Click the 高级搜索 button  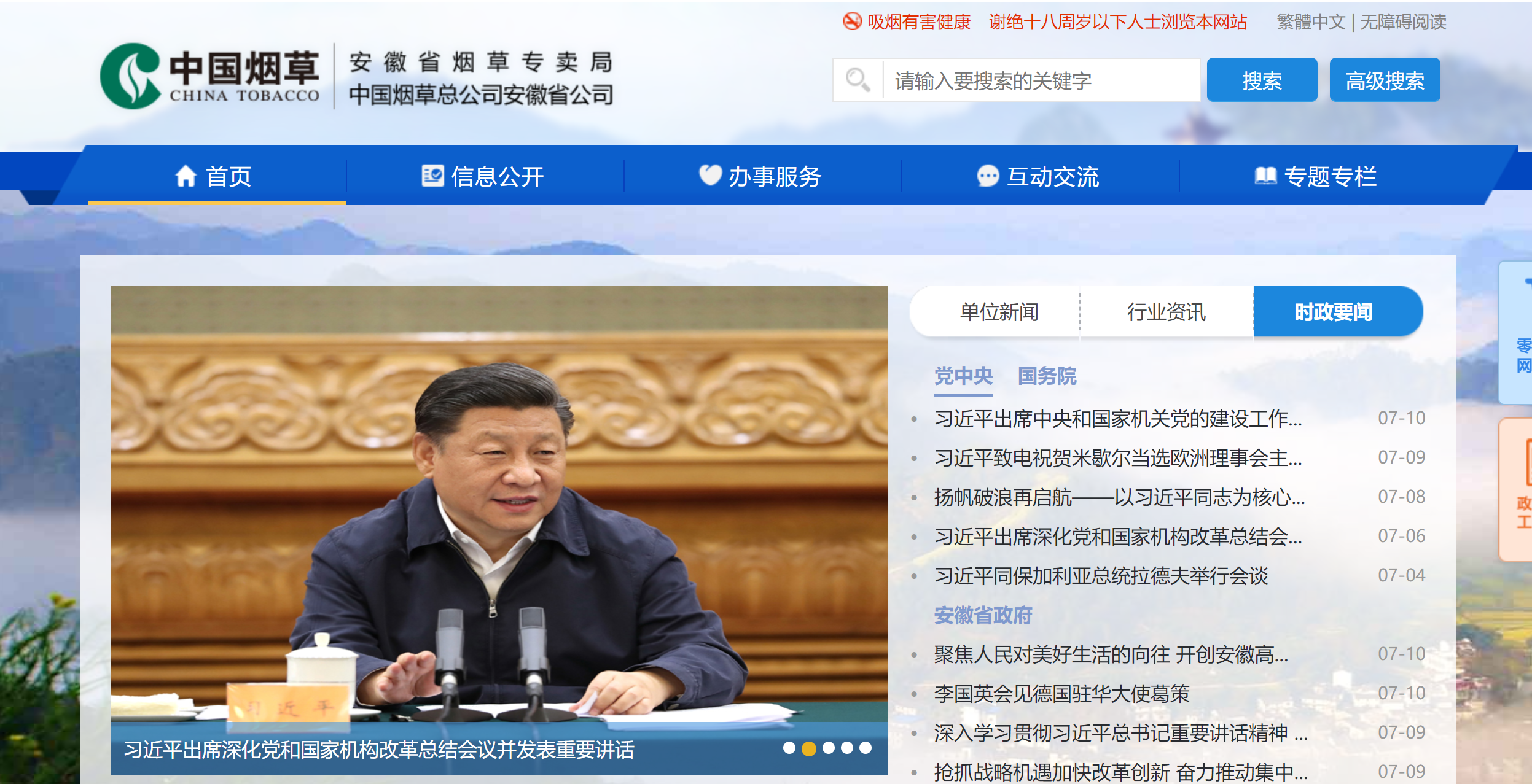(x=1385, y=80)
